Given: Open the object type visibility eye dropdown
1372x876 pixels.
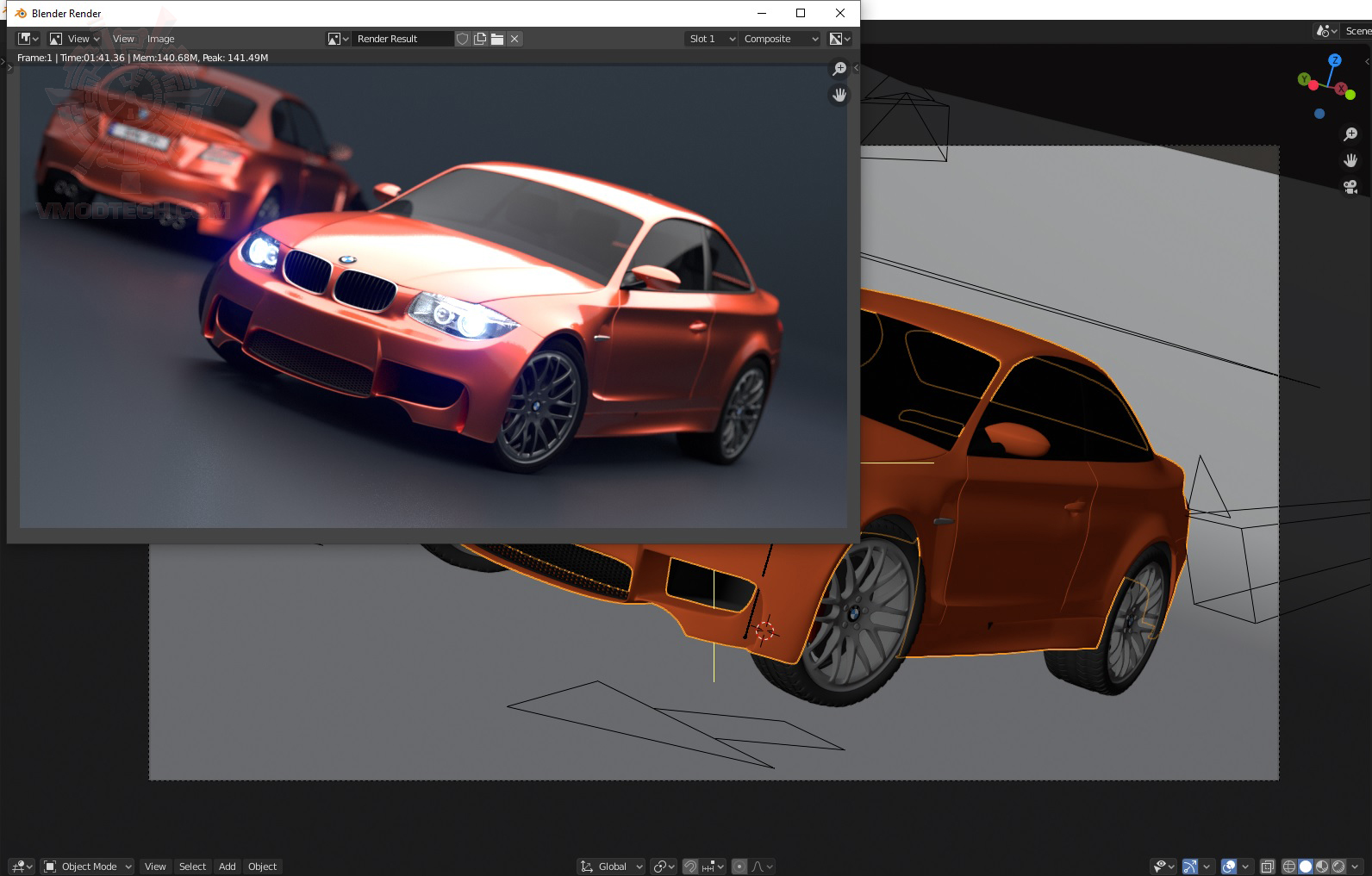Looking at the screenshot, I should (1164, 867).
